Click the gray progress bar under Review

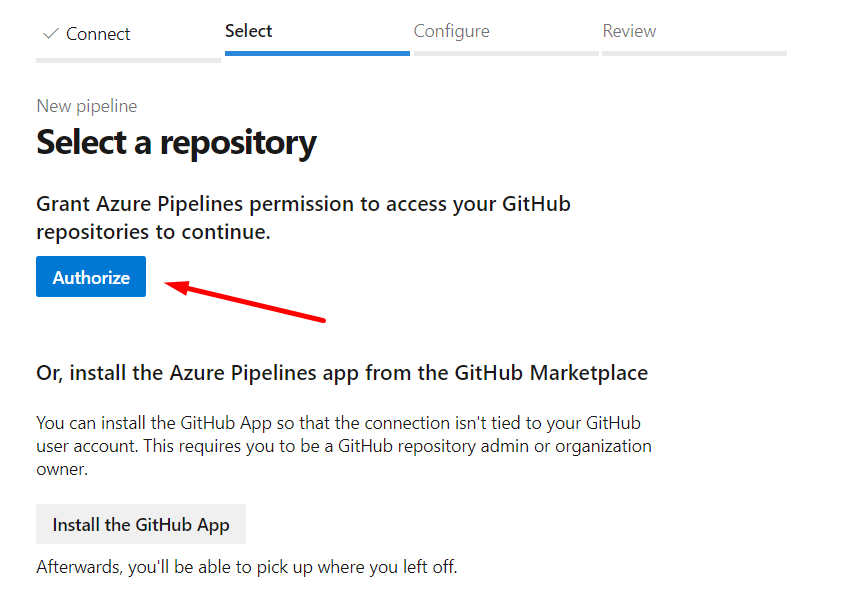tap(694, 53)
